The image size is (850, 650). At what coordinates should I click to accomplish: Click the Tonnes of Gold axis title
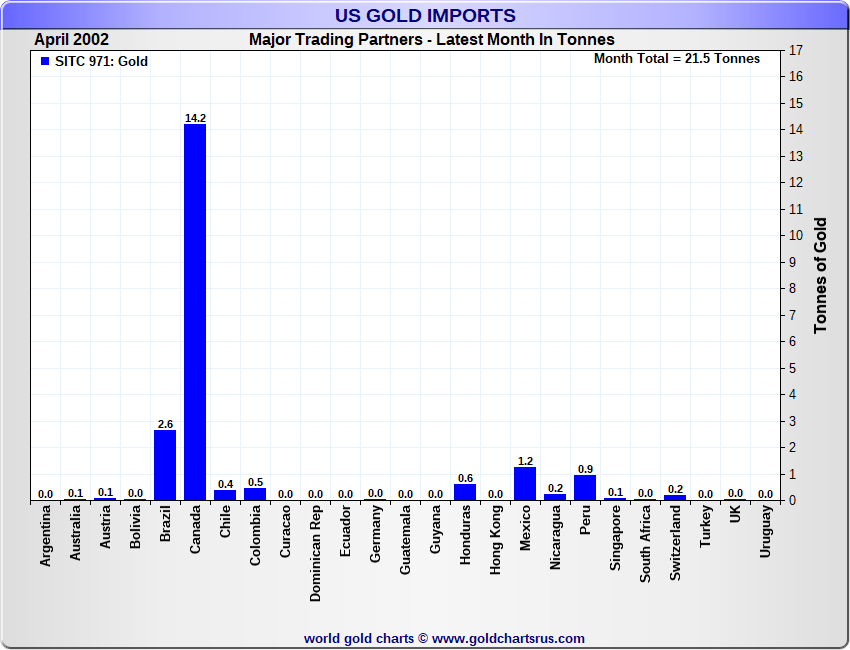click(x=820, y=275)
